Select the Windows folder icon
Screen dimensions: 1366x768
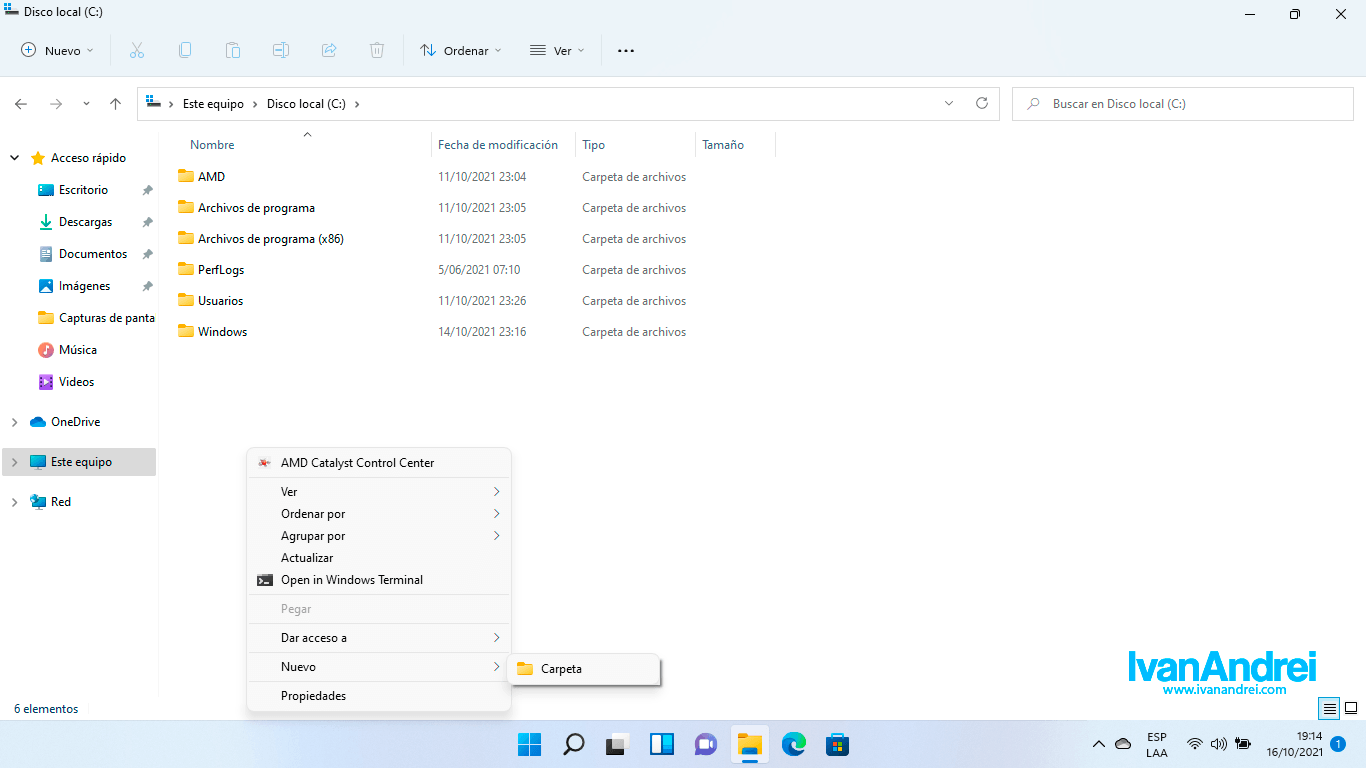(186, 331)
